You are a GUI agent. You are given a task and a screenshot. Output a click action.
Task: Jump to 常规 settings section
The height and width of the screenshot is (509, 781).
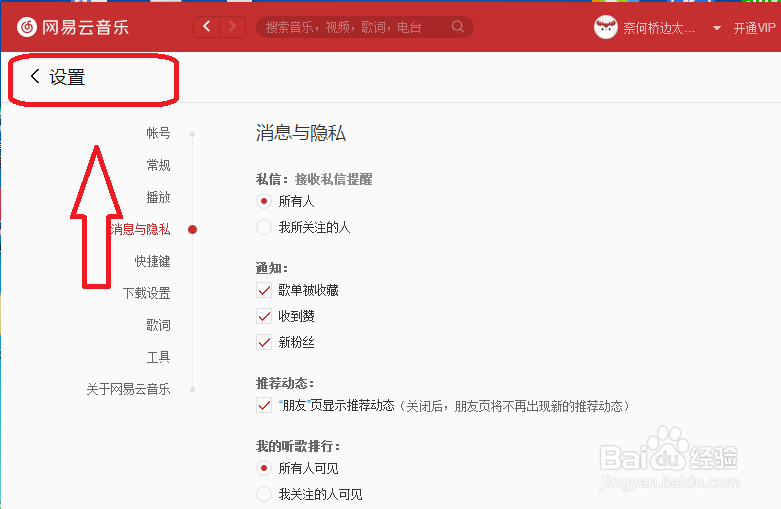[x=158, y=165]
